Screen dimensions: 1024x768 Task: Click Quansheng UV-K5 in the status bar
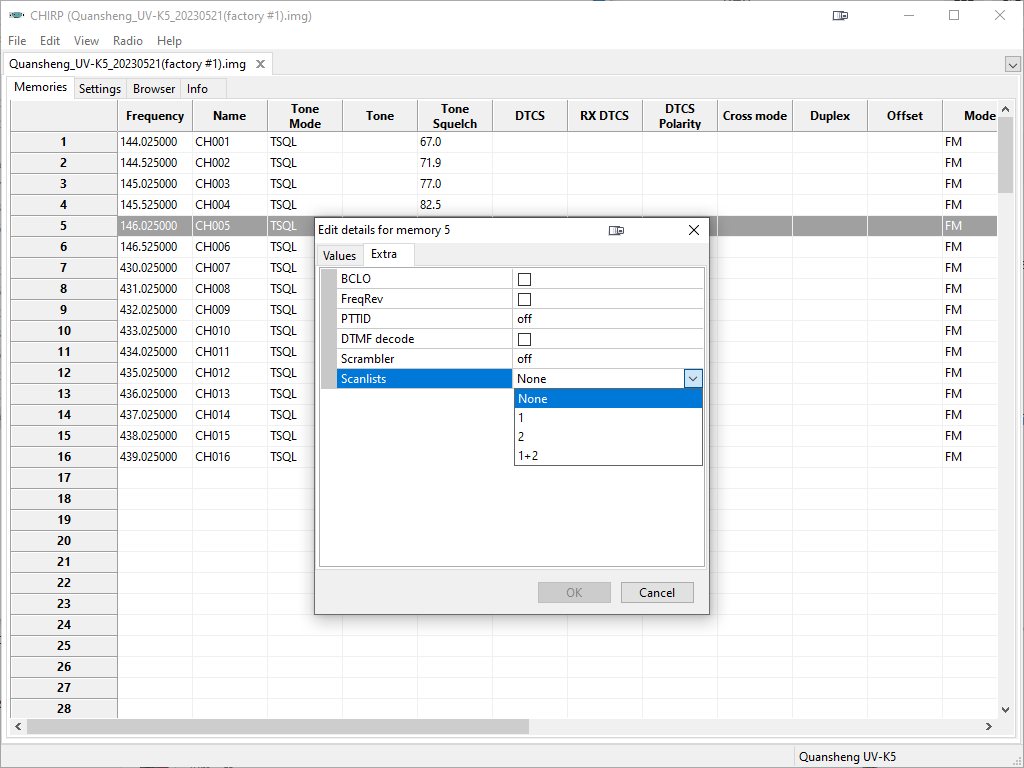click(848, 757)
